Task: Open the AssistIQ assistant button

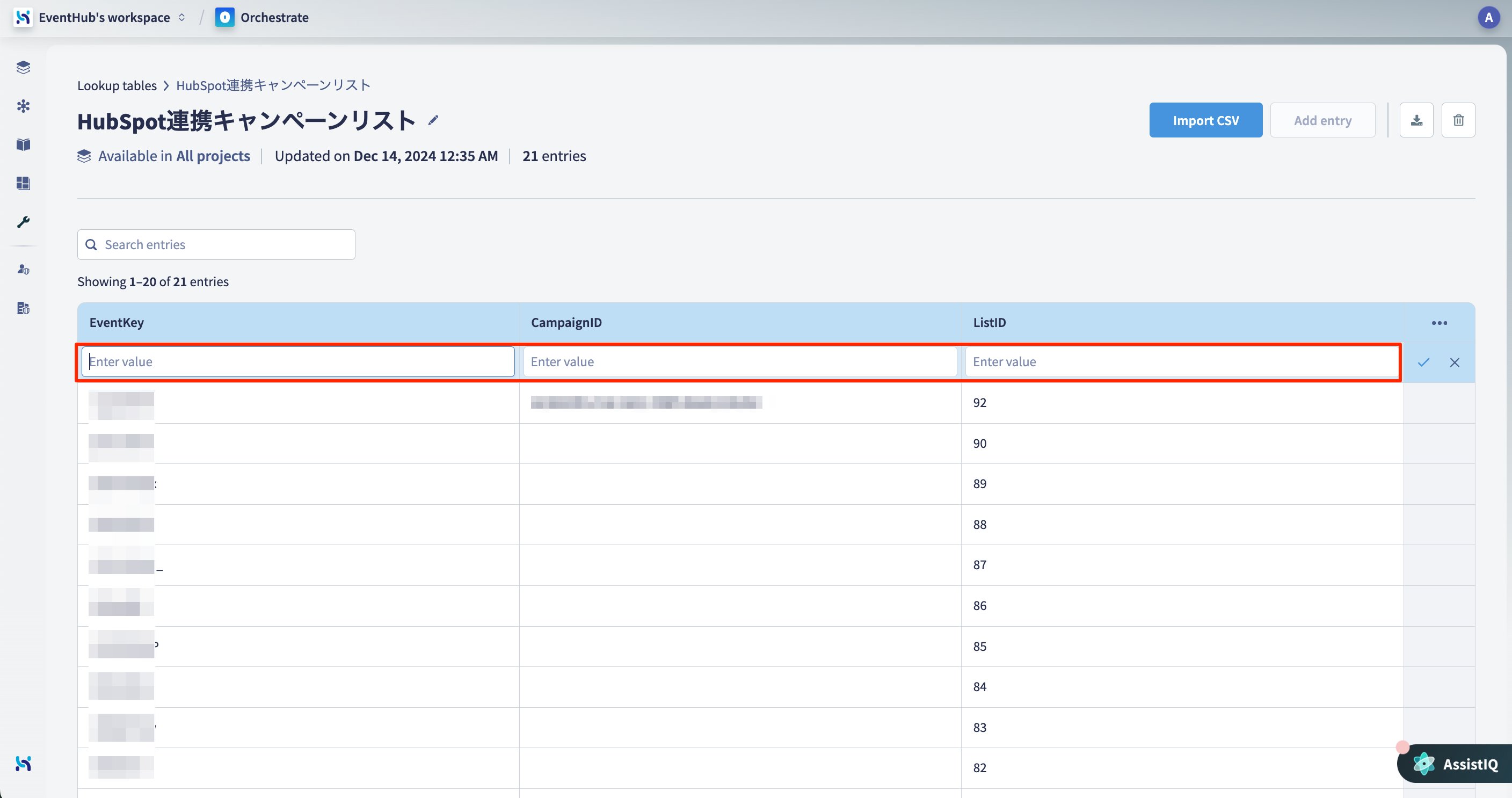Action: pyautogui.click(x=1456, y=763)
